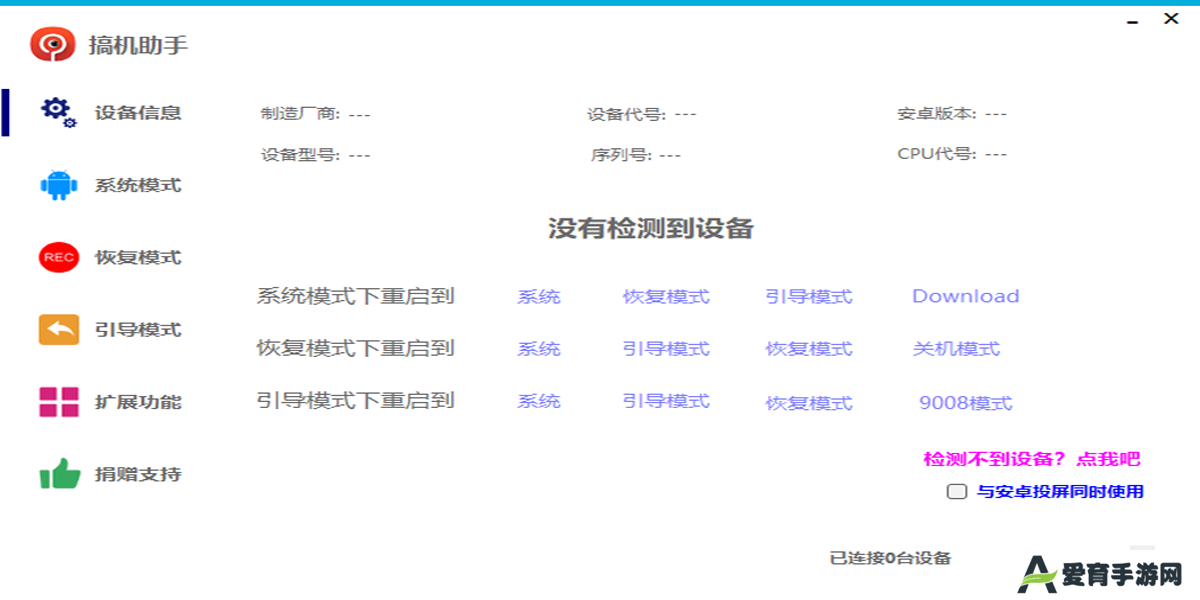Reboot to 系统 from 引导模式下重启到 row
The image size is (1200, 600).
[x=539, y=401]
